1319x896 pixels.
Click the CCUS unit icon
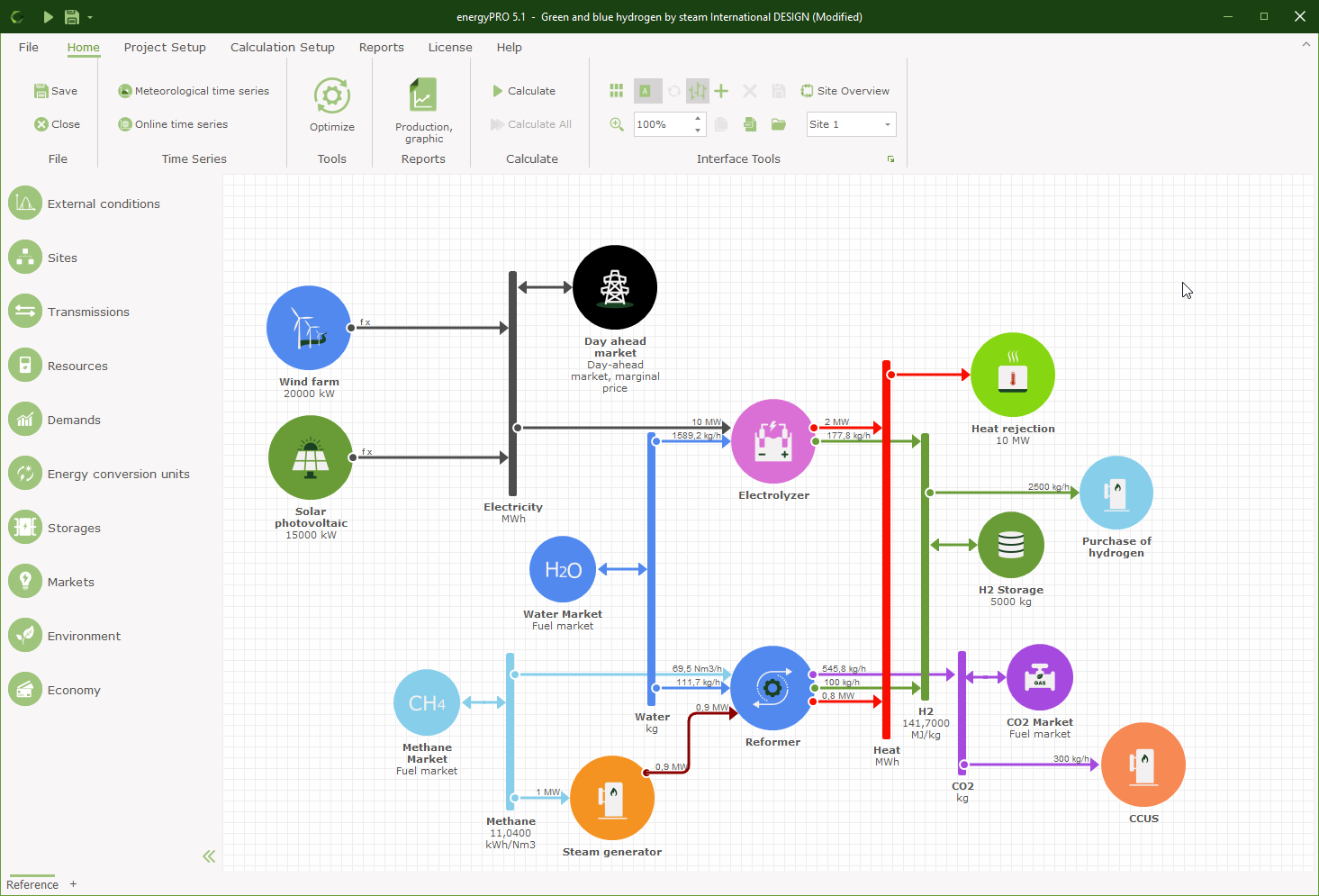coord(1143,765)
